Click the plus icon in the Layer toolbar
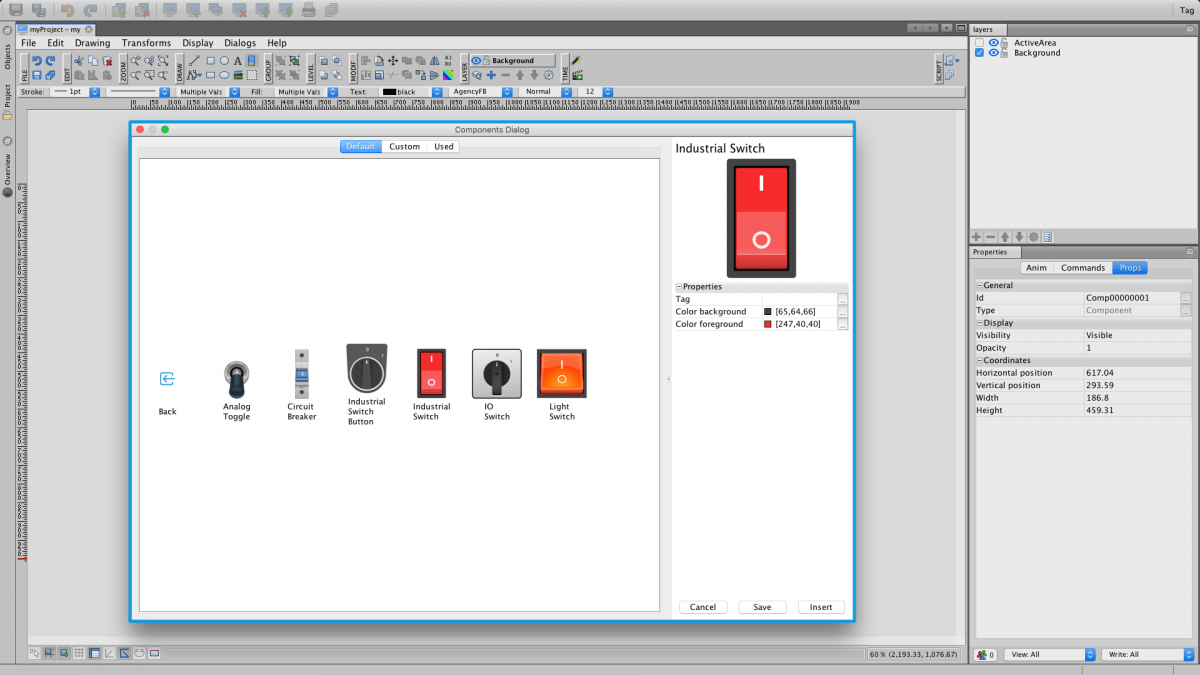Viewport: 1200px width, 675px height. (x=491, y=75)
